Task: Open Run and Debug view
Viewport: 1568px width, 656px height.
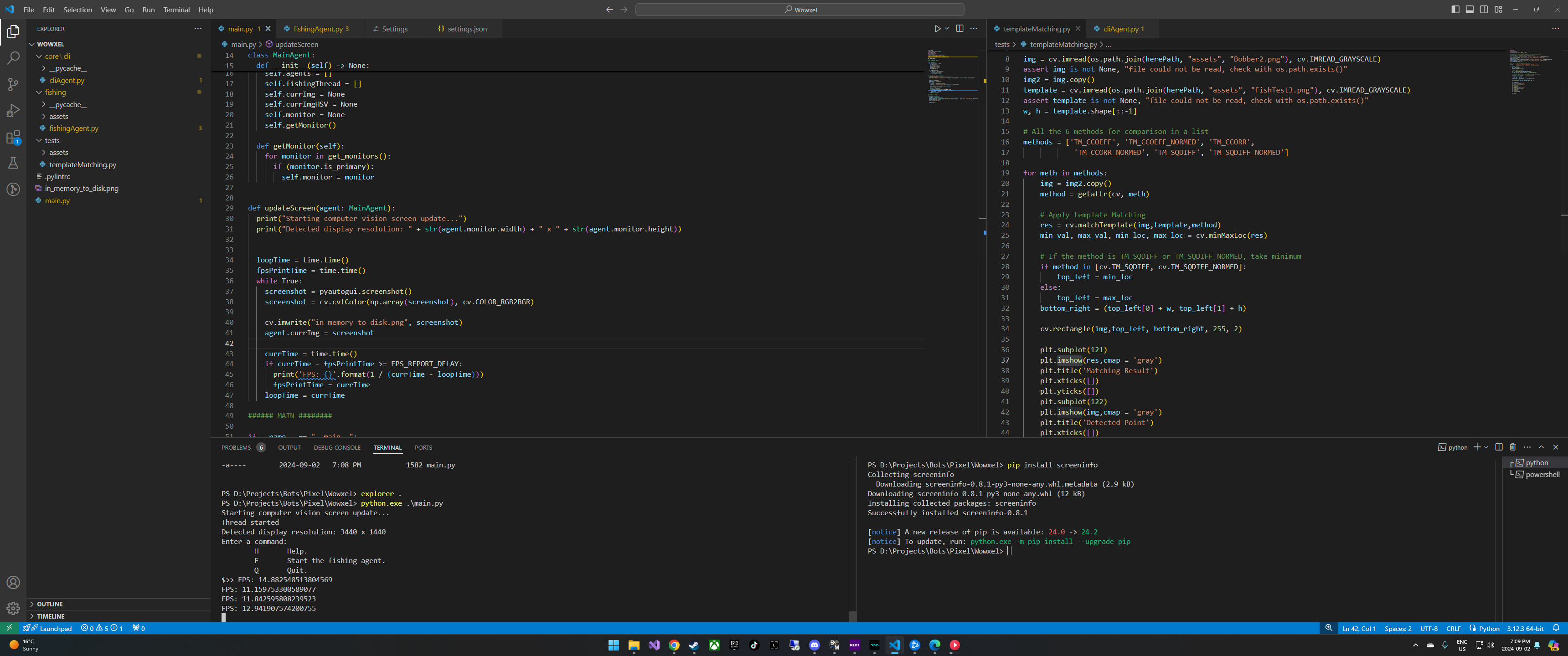Action: pyautogui.click(x=13, y=111)
